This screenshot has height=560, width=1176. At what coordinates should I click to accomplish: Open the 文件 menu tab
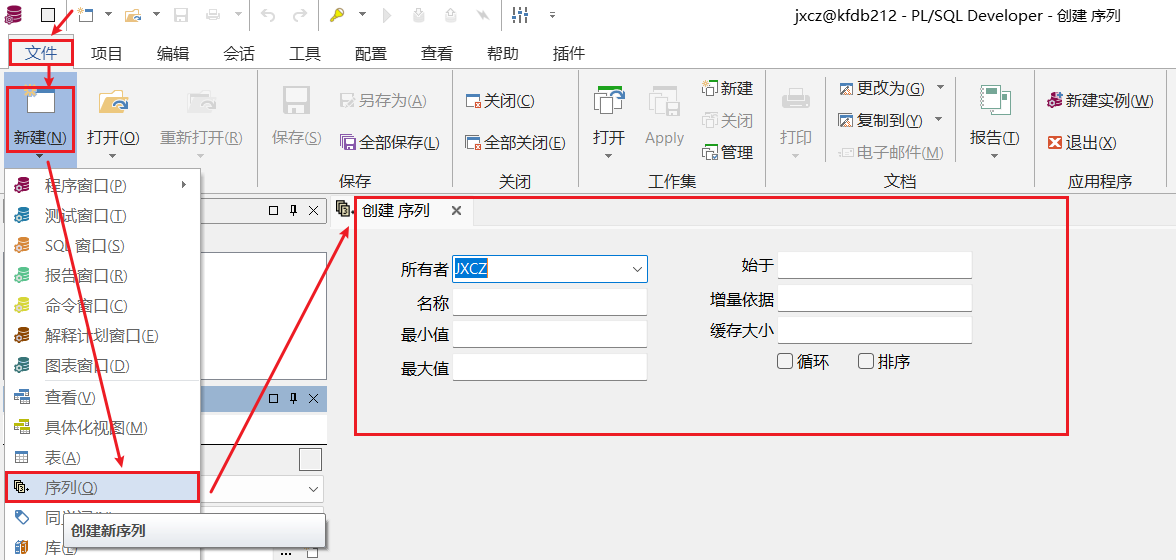tap(41, 53)
